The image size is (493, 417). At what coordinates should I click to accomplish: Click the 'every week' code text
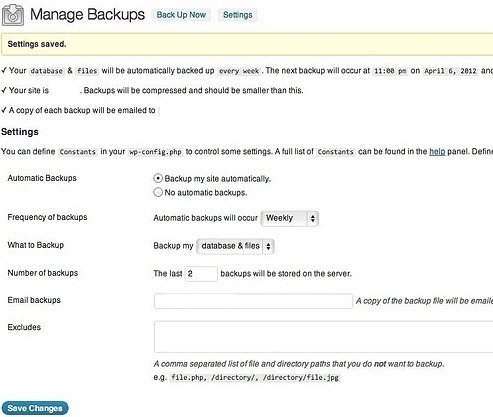coord(239,71)
